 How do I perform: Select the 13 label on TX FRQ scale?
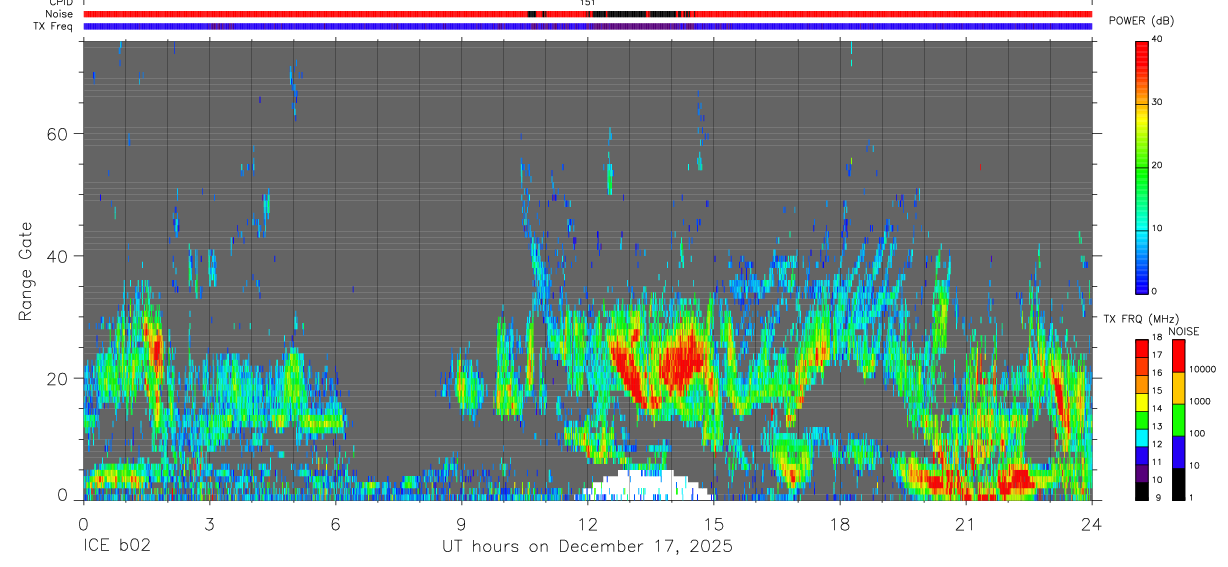coord(1158,426)
